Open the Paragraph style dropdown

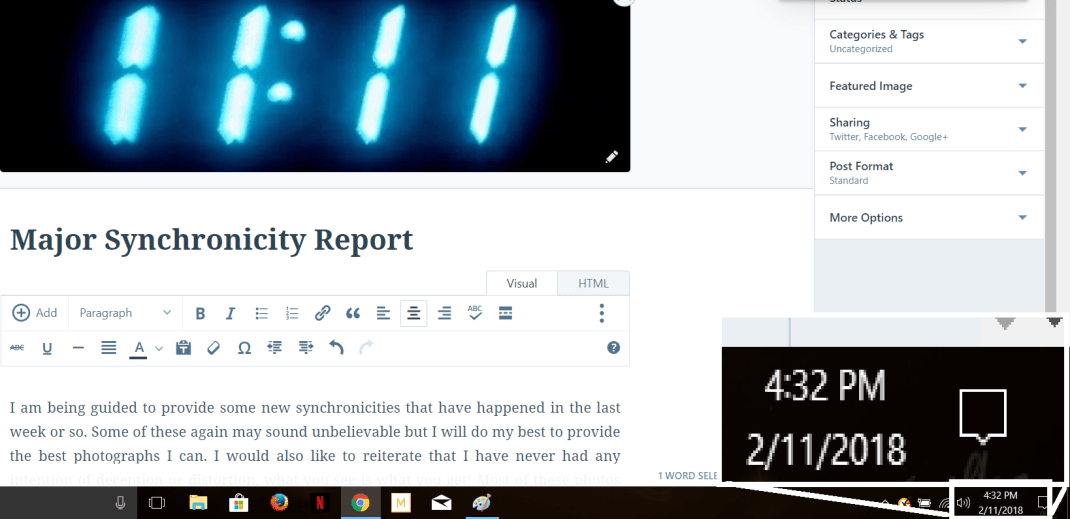pos(125,313)
